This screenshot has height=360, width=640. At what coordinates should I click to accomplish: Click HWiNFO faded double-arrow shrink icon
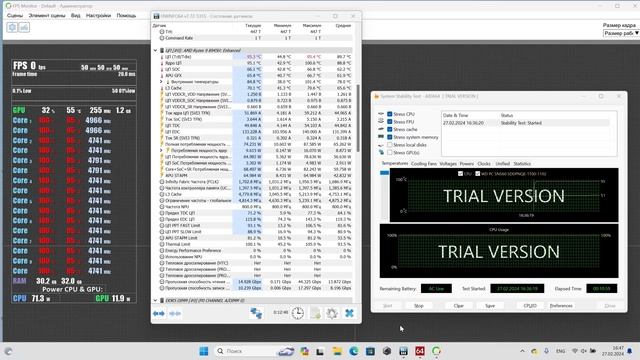pyautogui.click(x=175, y=313)
